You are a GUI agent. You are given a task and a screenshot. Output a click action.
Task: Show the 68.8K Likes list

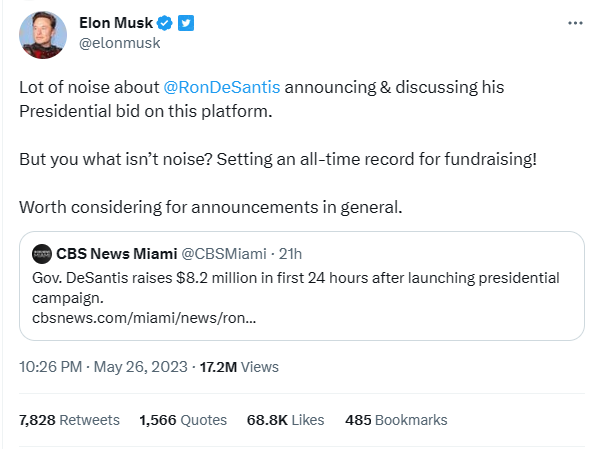point(286,420)
